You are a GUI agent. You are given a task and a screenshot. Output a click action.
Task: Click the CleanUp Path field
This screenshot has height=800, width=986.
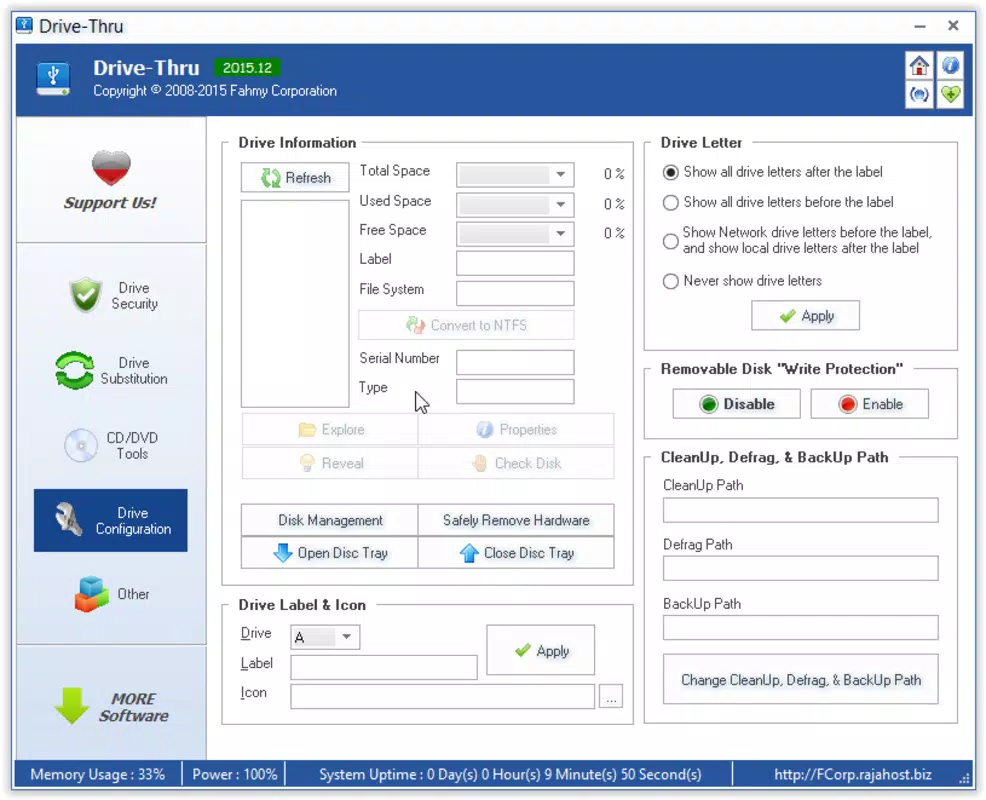pos(800,510)
